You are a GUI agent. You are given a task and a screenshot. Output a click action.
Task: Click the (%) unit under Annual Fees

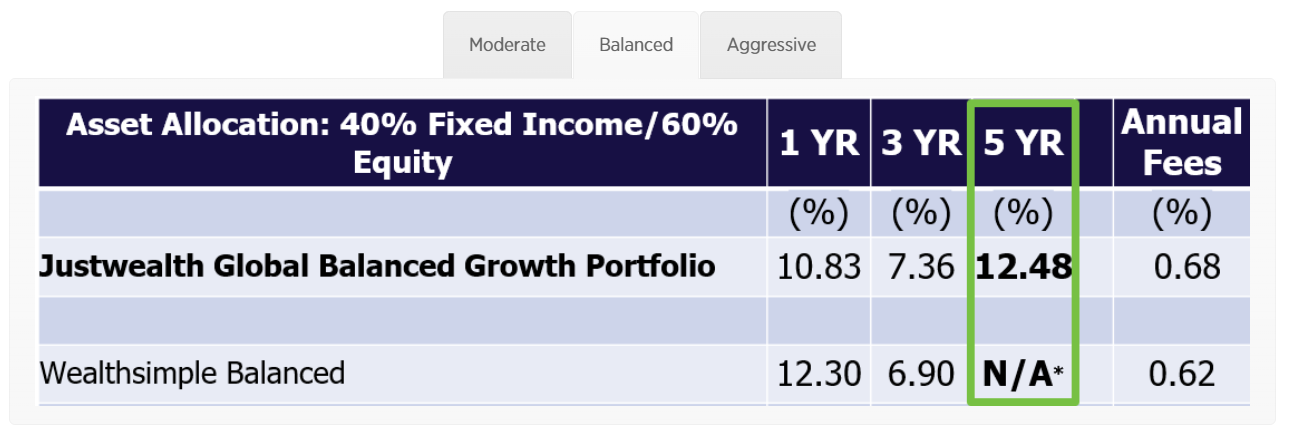1182,213
